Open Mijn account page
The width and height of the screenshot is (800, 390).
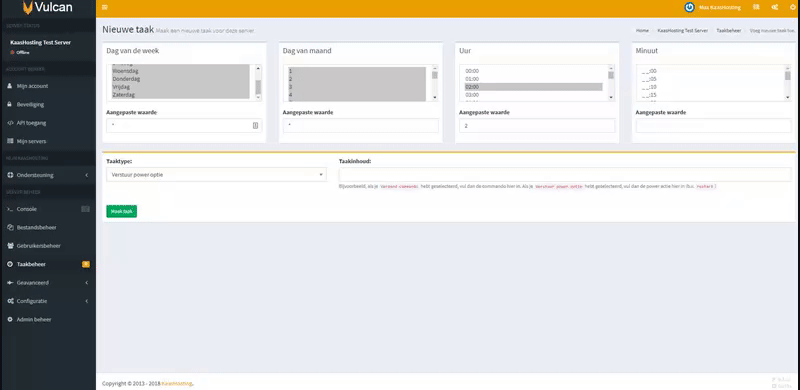point(33,86)
